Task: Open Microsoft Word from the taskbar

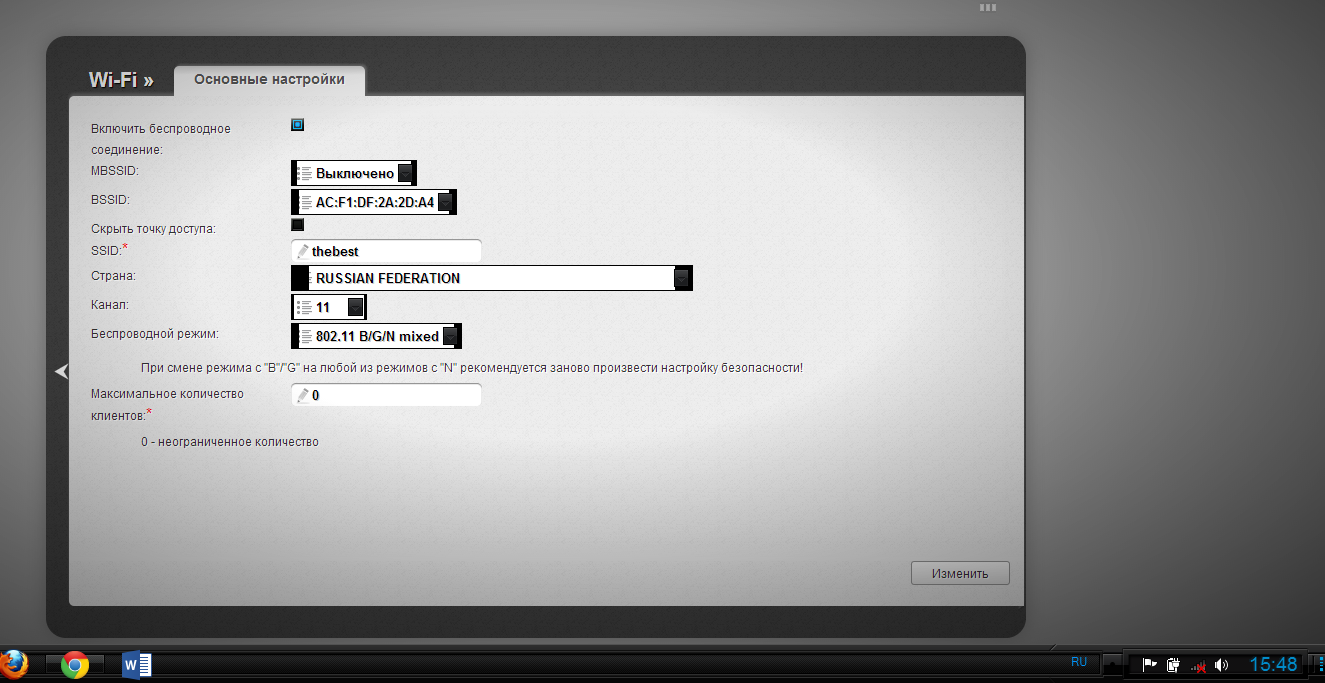Action: tap(136, 665)
